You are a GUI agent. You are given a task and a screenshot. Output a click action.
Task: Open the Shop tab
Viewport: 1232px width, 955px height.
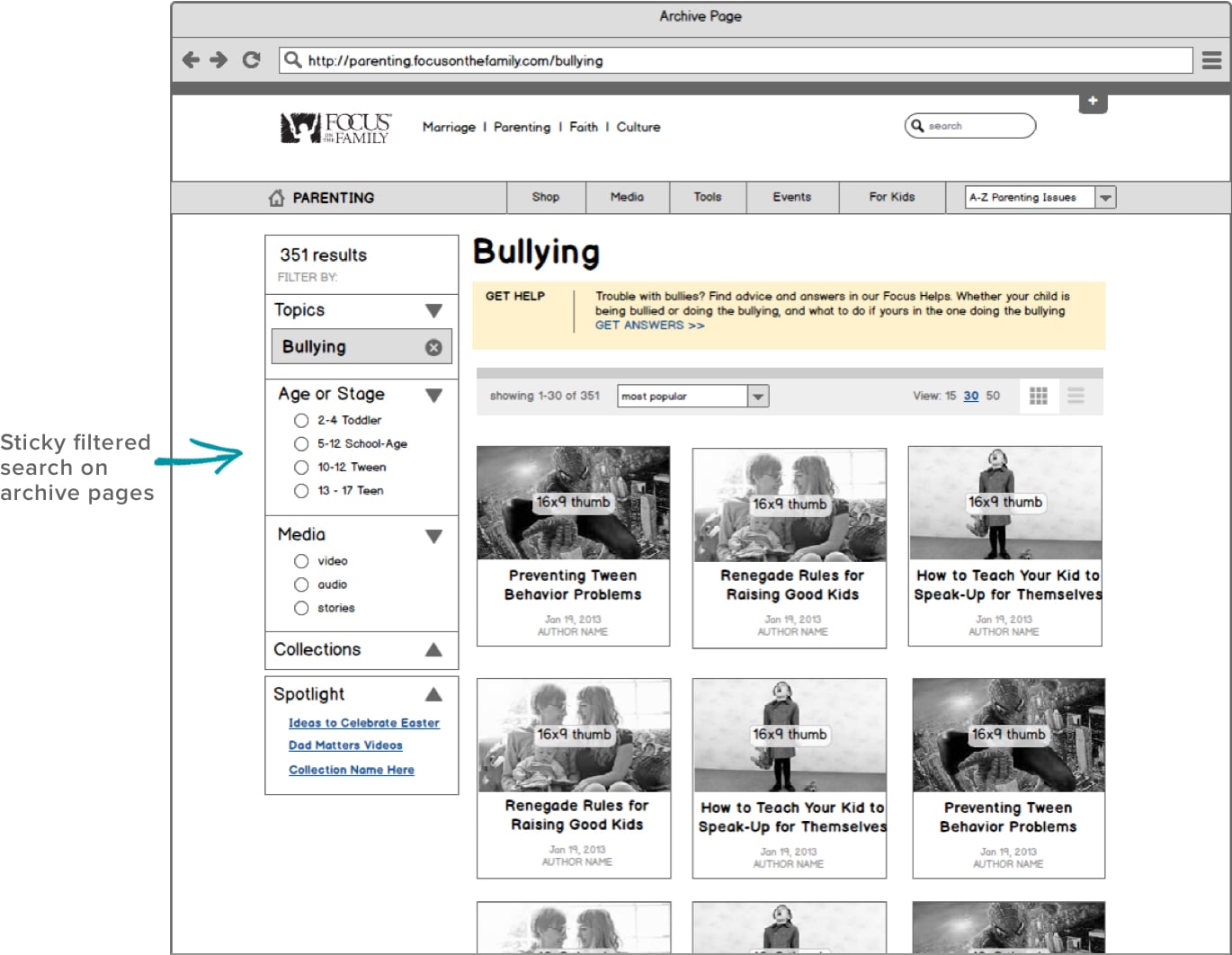[x=546, y=197]
